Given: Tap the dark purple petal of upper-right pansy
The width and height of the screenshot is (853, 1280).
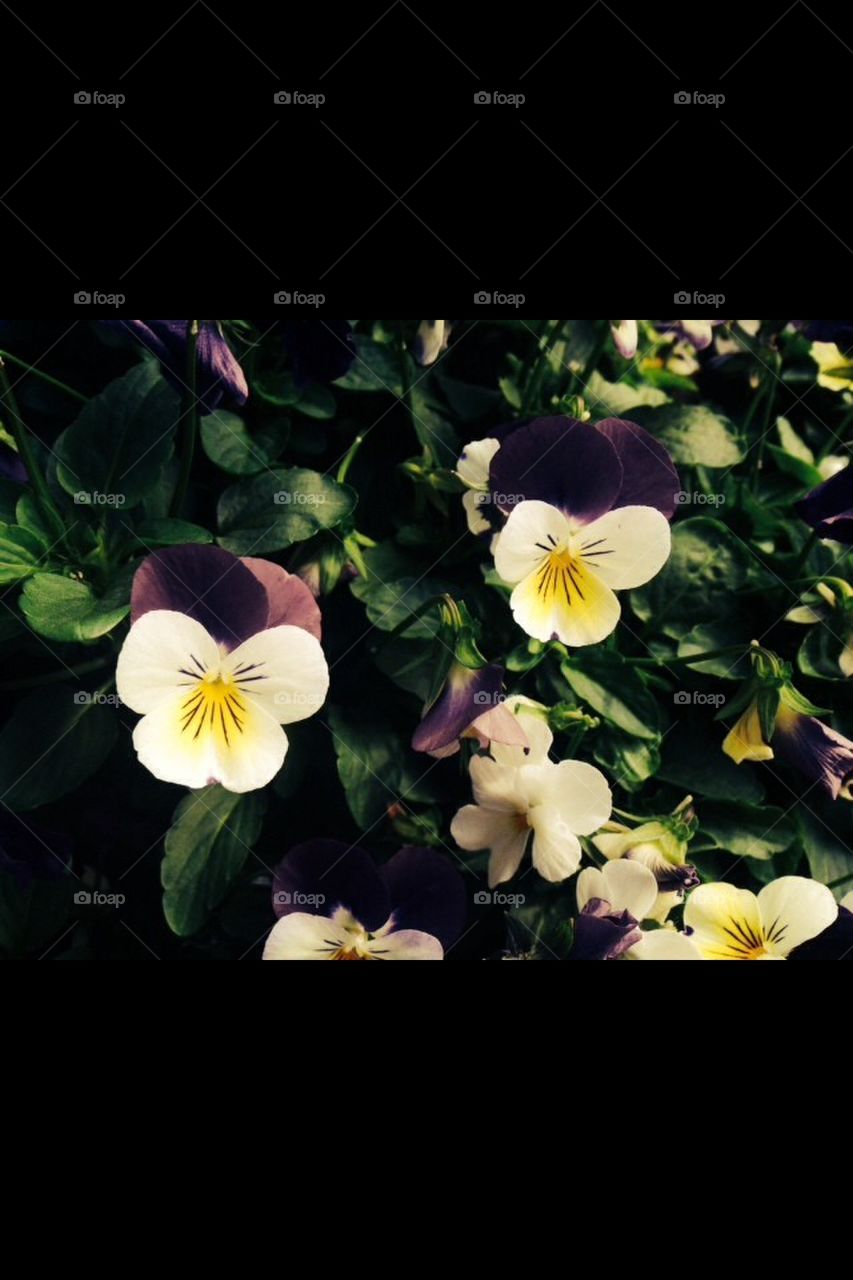Looking at the screenshot, I should click(x=555, y=465).
